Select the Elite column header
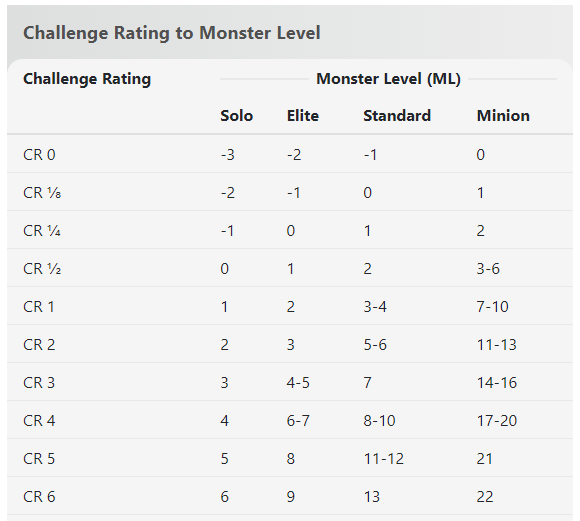Viewport: 580px width, 521px height. click(303, 116)
